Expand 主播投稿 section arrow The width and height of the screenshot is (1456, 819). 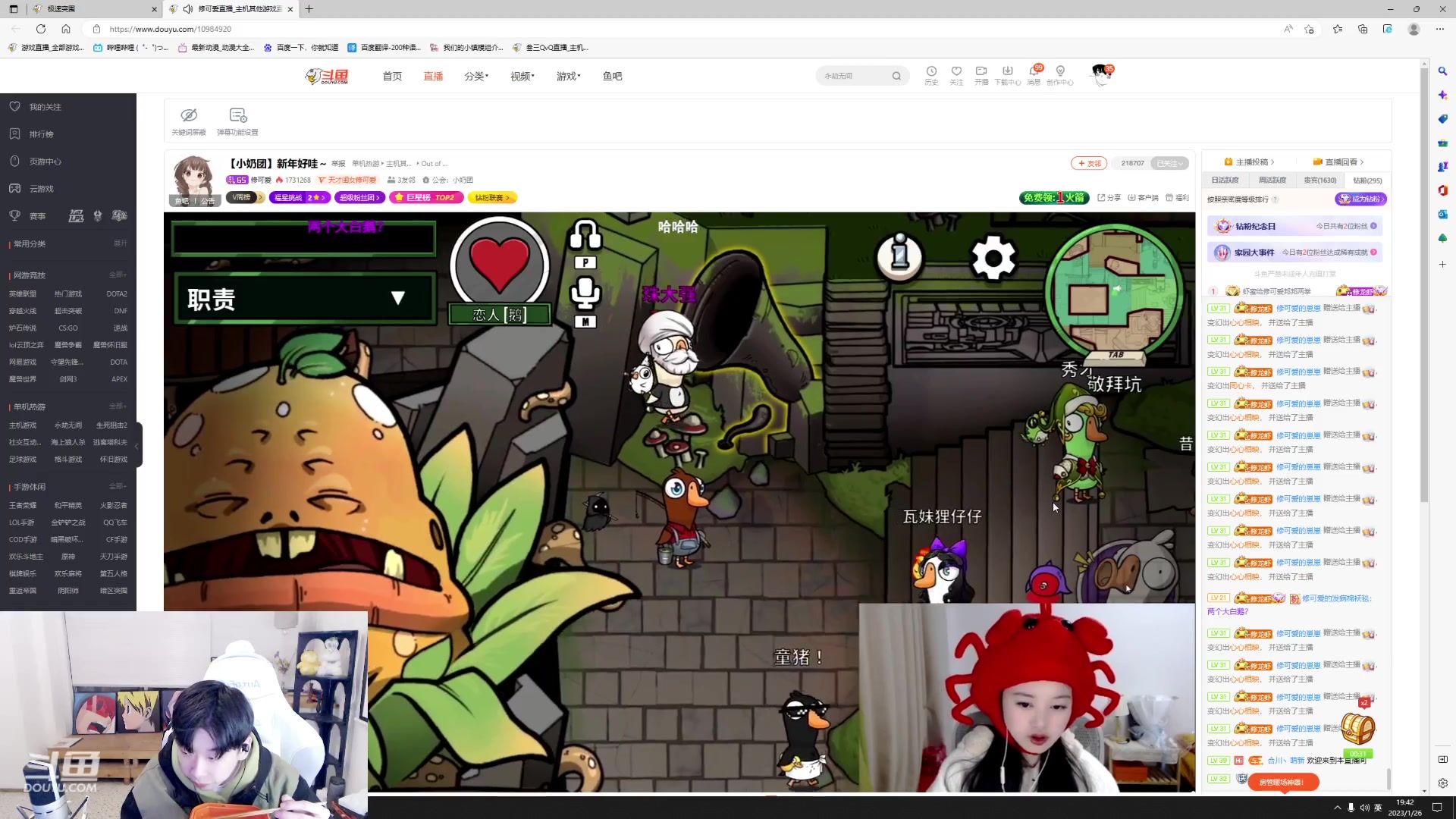(1272, 162)
